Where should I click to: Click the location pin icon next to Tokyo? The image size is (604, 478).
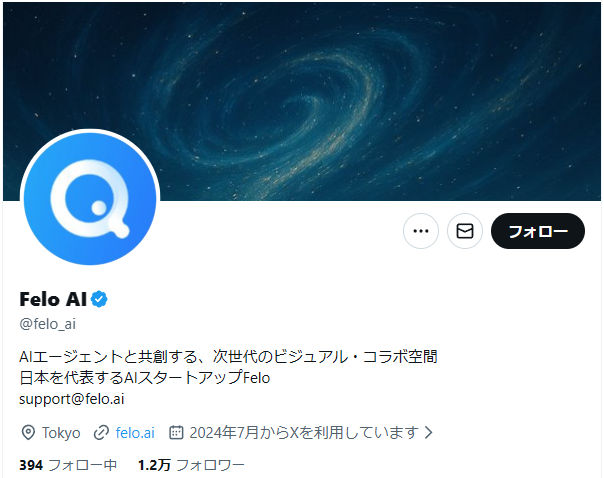click(28, 433)
